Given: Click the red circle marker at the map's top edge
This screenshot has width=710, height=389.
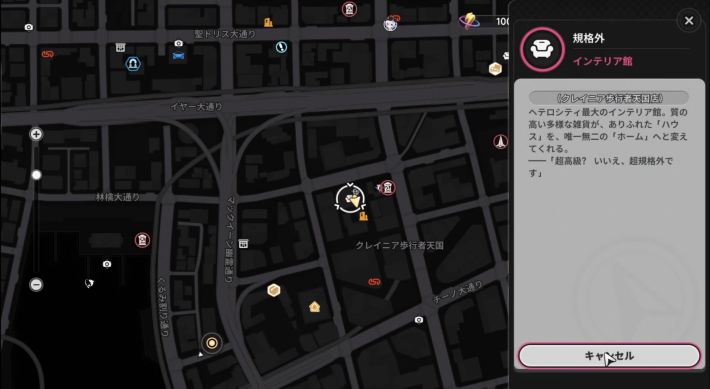Looking at the screenshot, I should pos(349,9).
